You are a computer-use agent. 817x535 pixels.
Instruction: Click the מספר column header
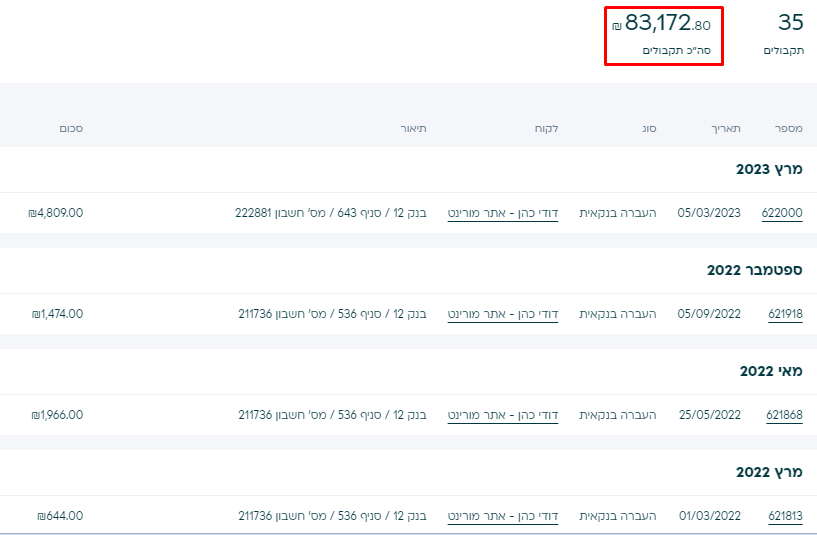pyautogui.click(x=788, y=128)
